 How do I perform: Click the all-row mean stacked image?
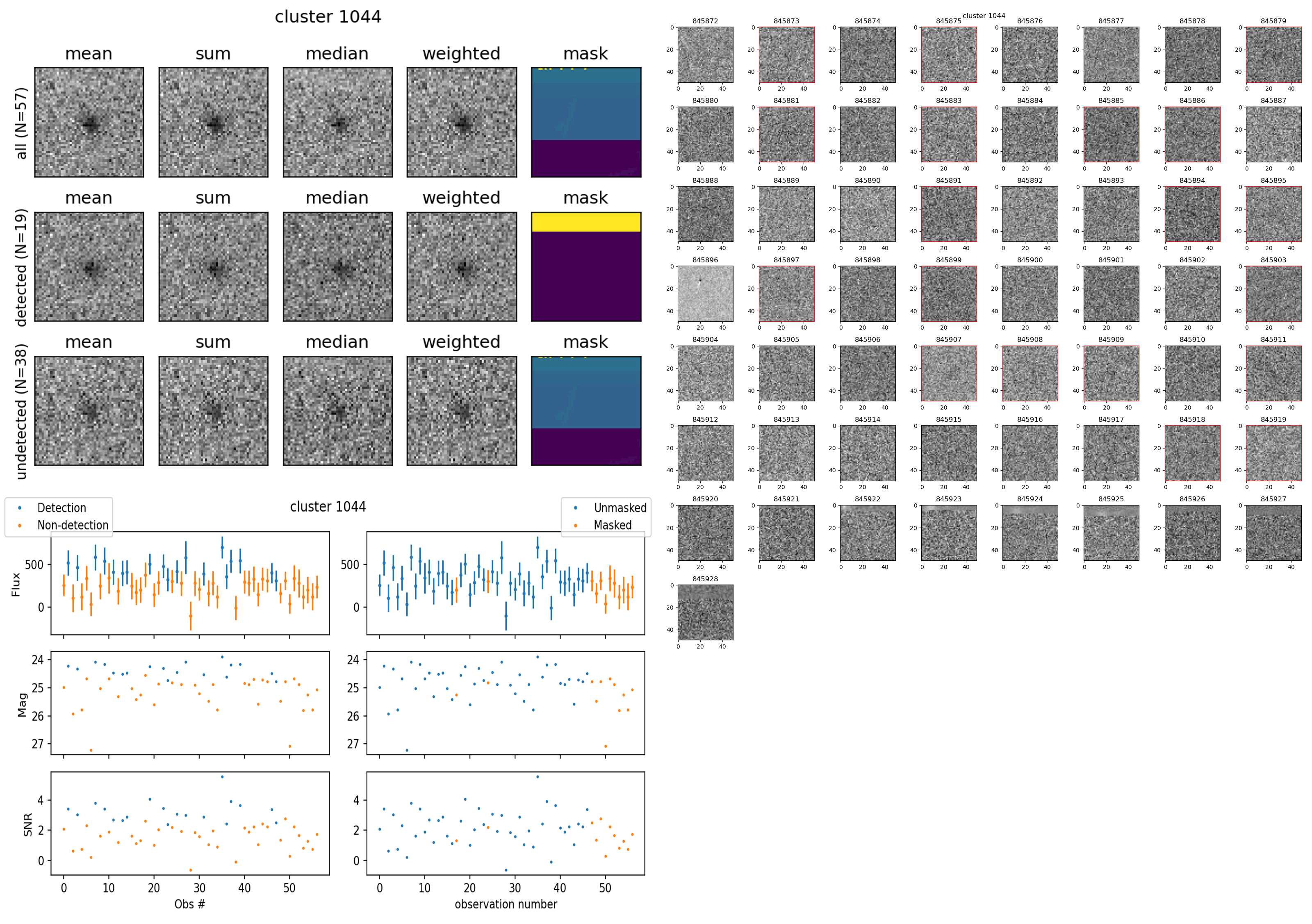pyautogui.click(x=89, y=122)
